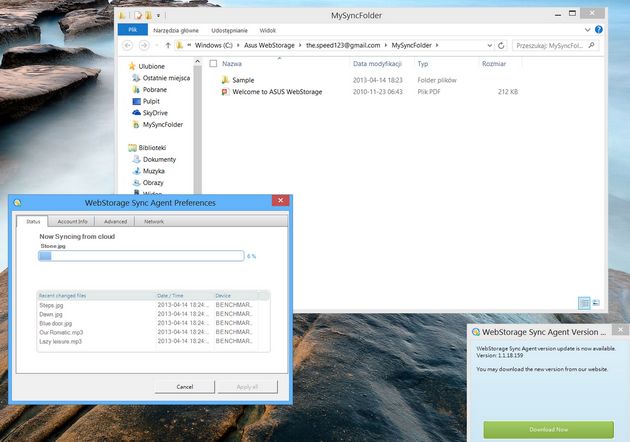The image size is (630, 442).
Task: Go up one folder level
Action: (168, 45)
